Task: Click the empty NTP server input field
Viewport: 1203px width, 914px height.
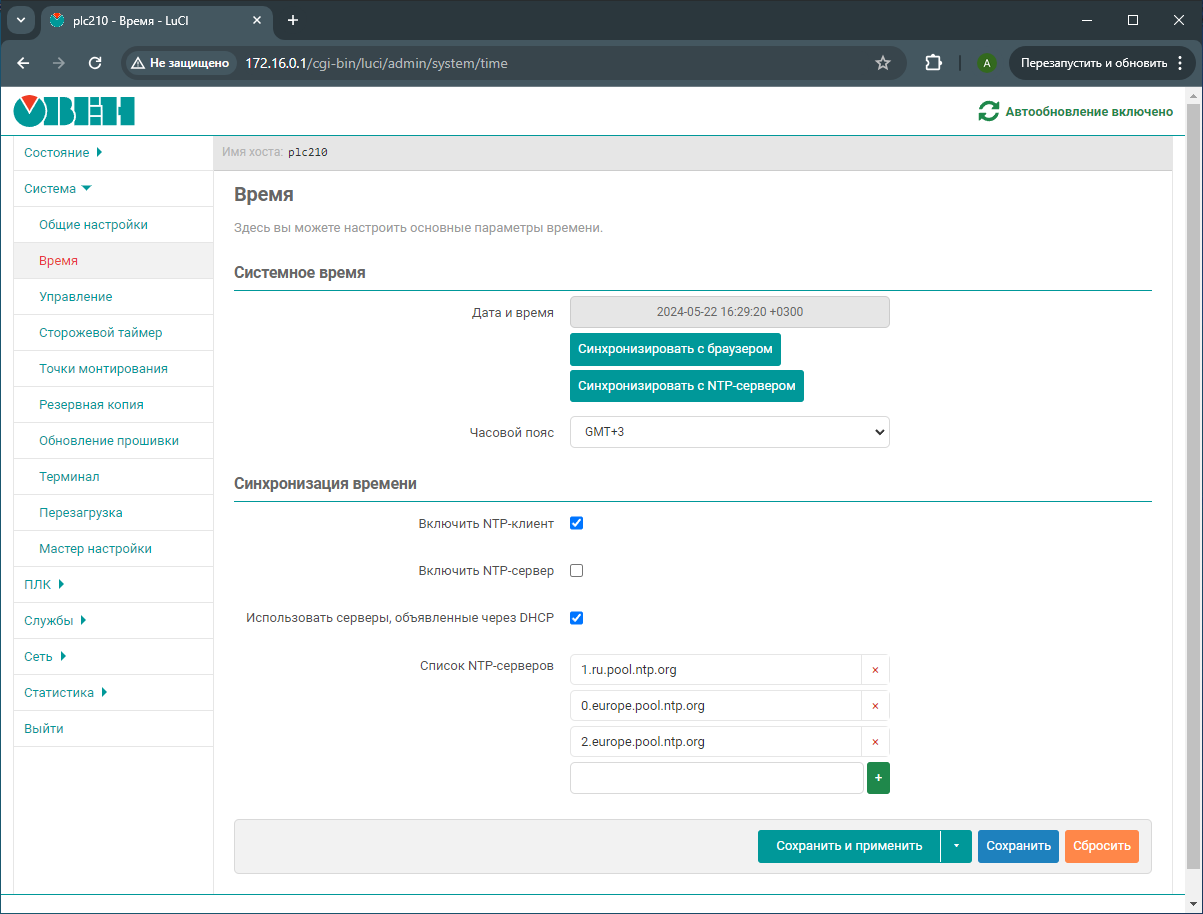Action: click(x=716, y=778)
